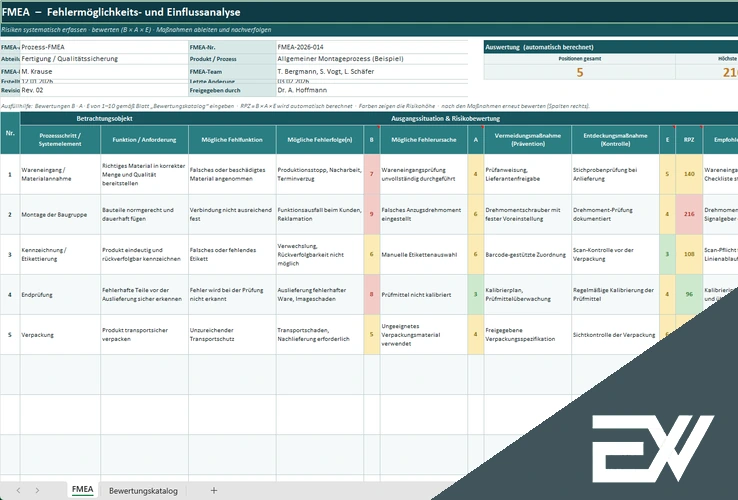Click 'Mögliche Fehlfunktion' column header

pyautogui.click(x=232, y=140)
